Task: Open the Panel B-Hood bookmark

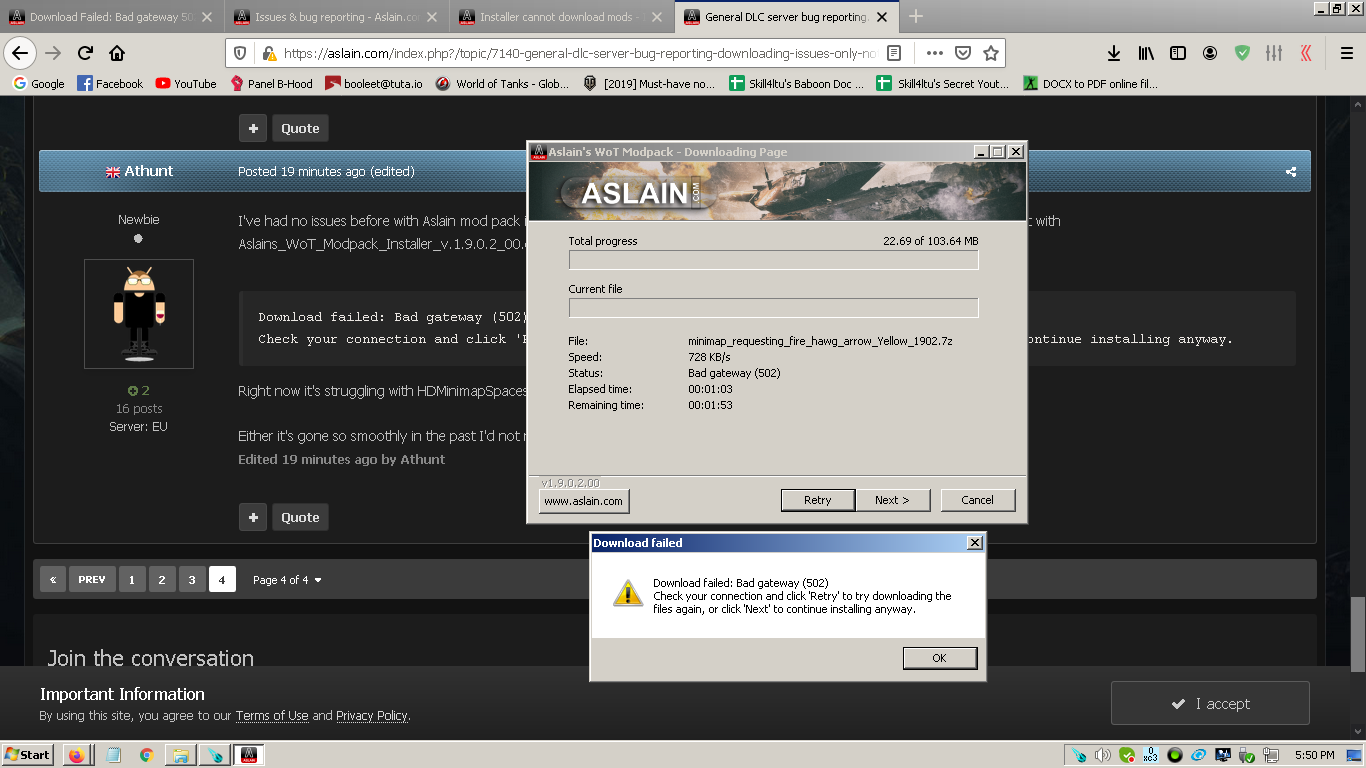Action: (x=271, y=84)
